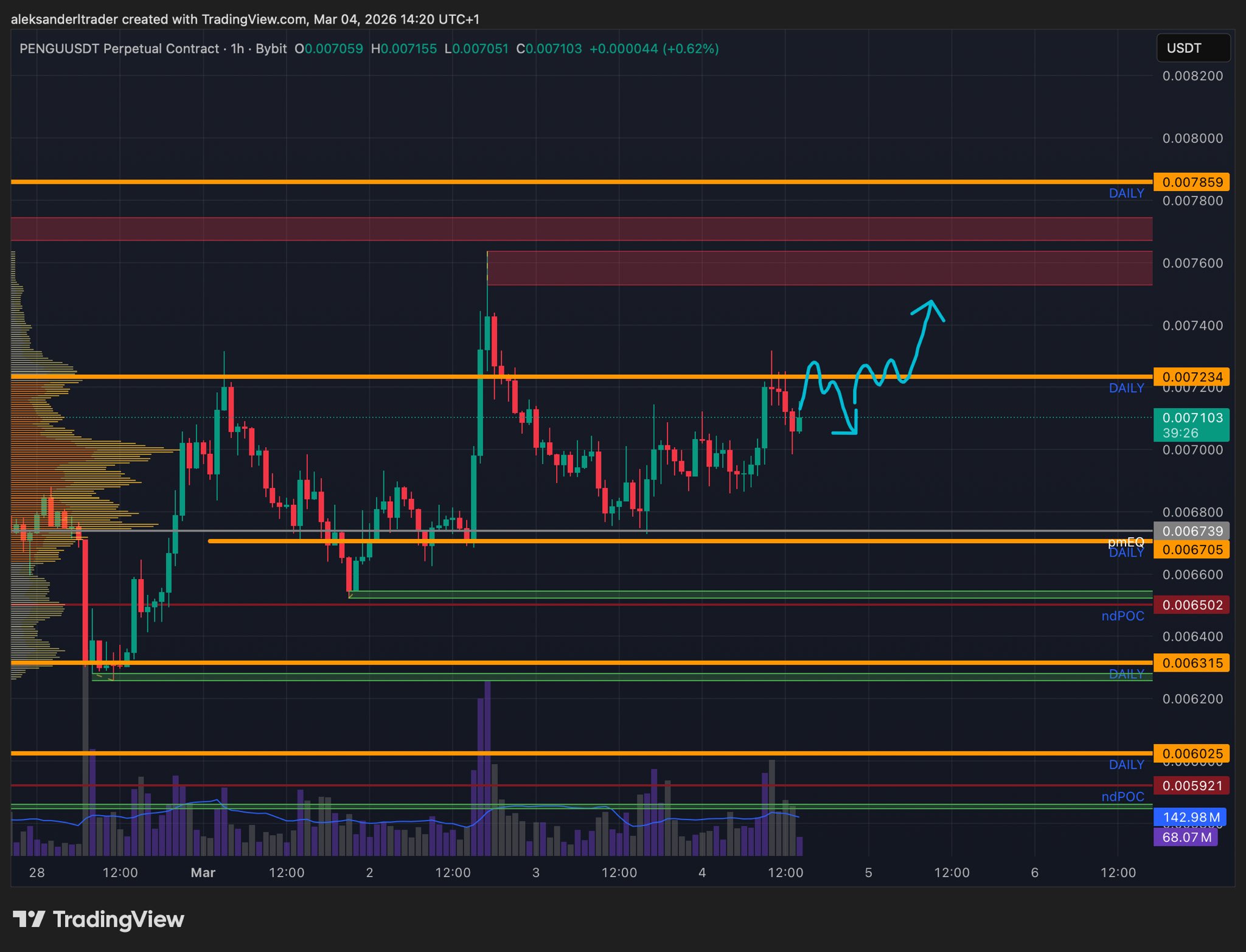Viewport: 1246px width, 952px height.
Task: Click the dark red 0.005921 price label
Action: 1191,786
